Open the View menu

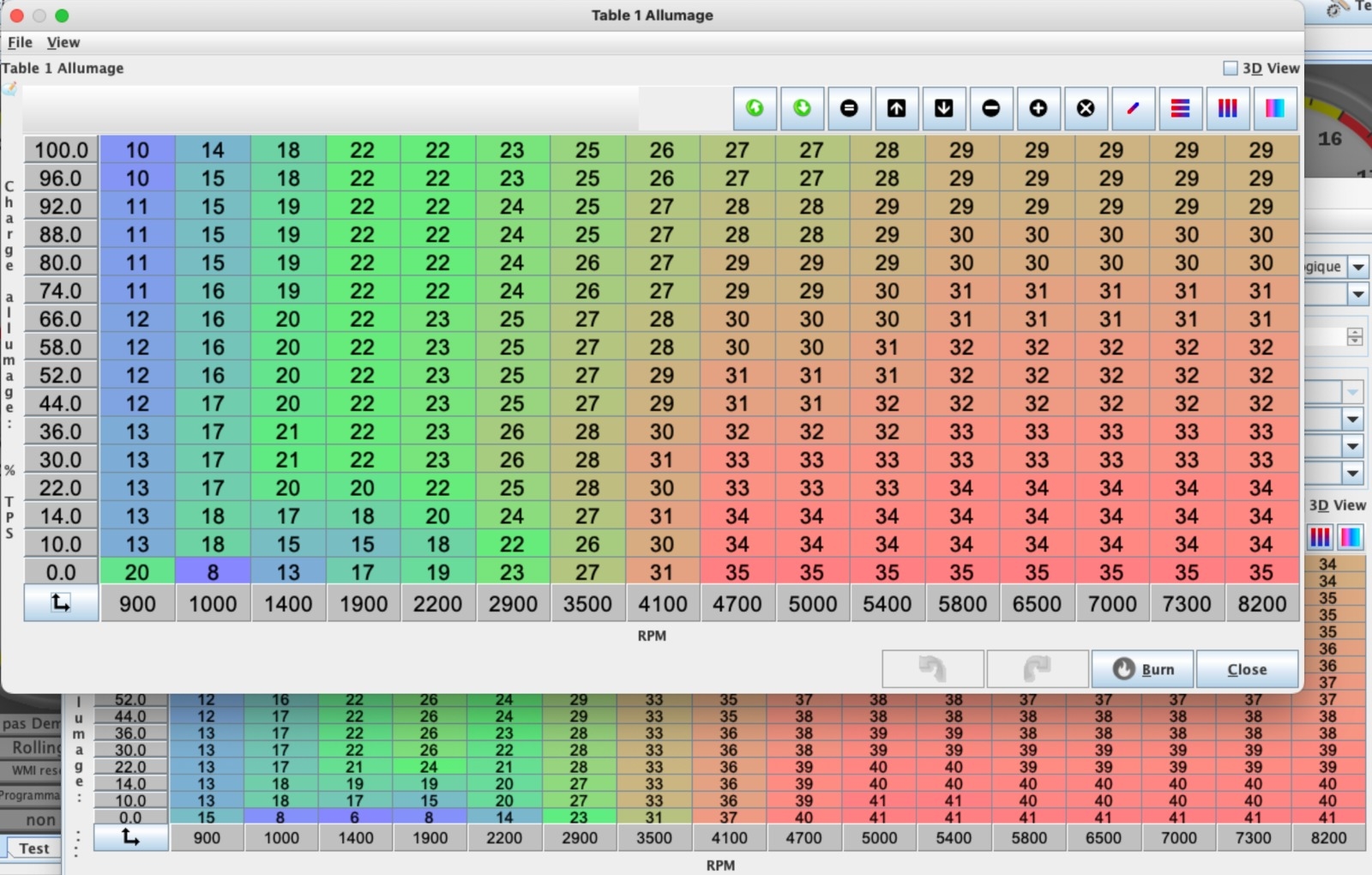pyautogui.click(x=63, y=42)
